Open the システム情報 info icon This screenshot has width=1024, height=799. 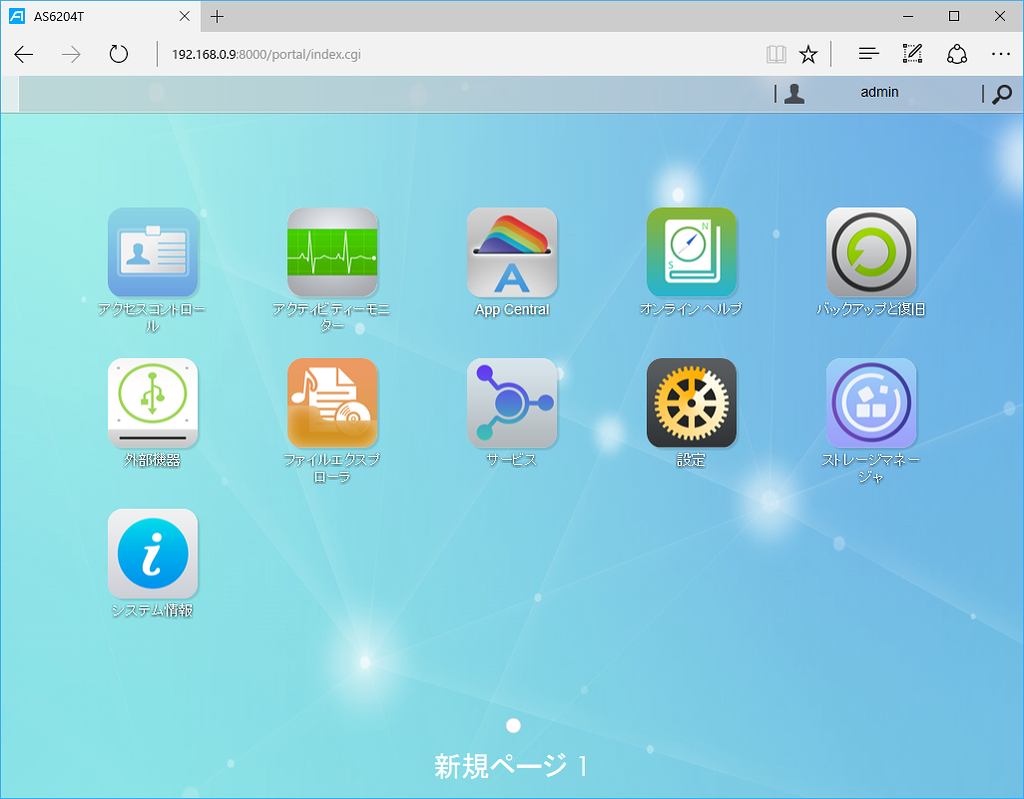click(153, 554)
